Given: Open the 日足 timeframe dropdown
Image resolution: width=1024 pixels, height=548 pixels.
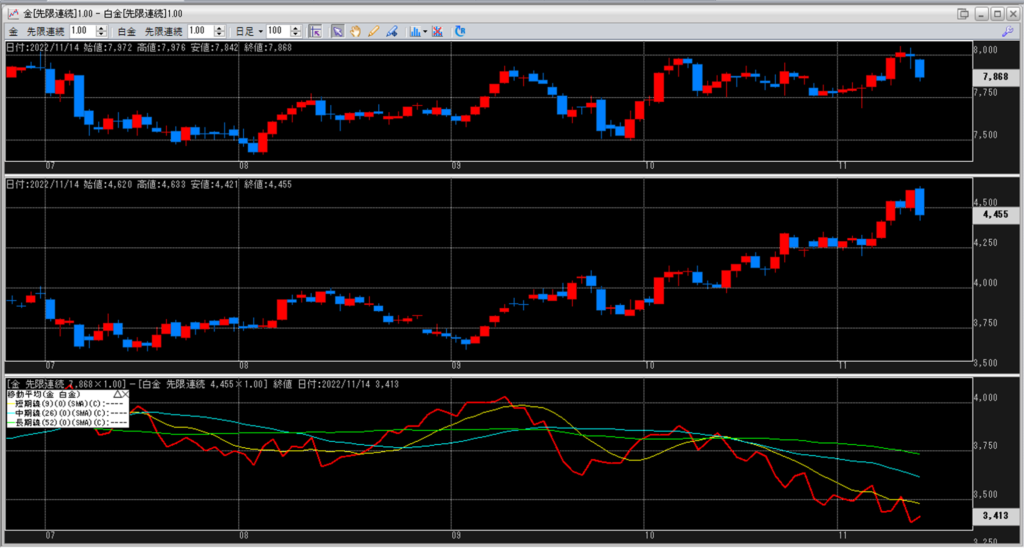Looking at the screenshot, I should point(261,31).
